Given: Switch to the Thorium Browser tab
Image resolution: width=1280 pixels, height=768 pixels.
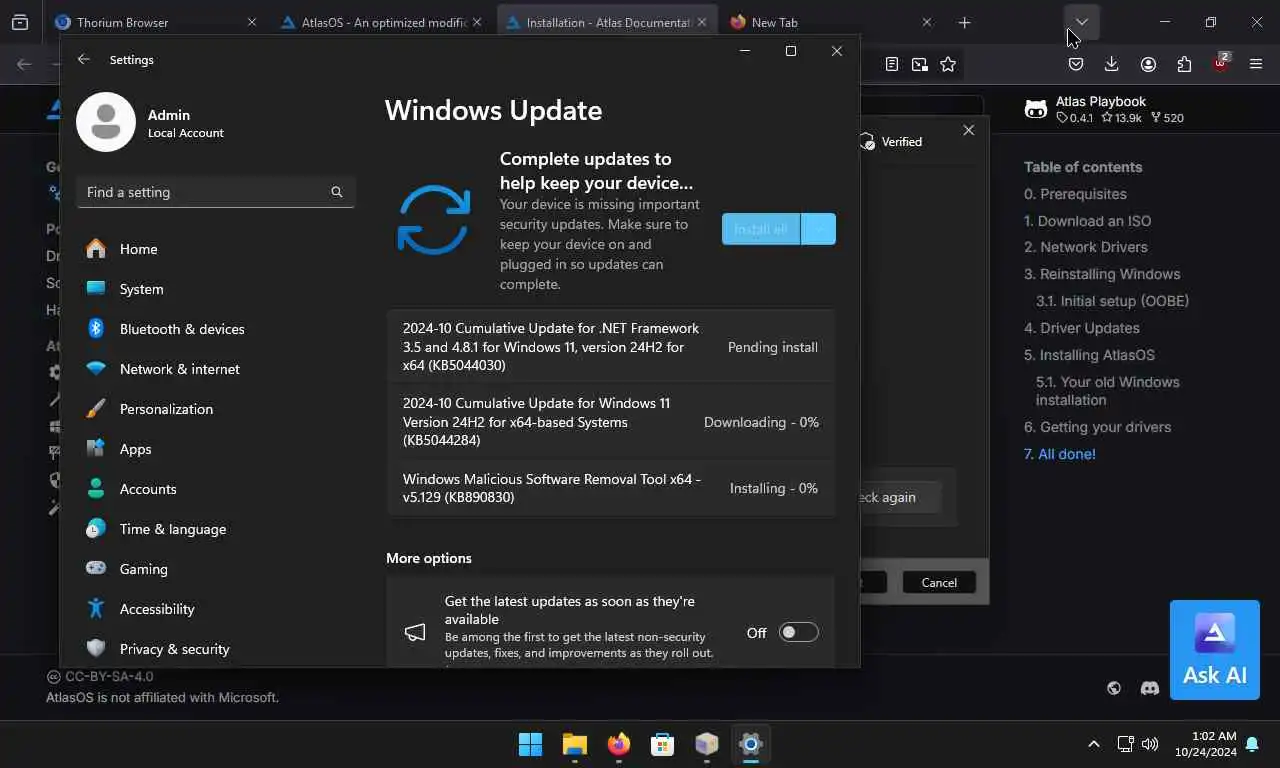Looking at the screenshot, I should [155, 22].
